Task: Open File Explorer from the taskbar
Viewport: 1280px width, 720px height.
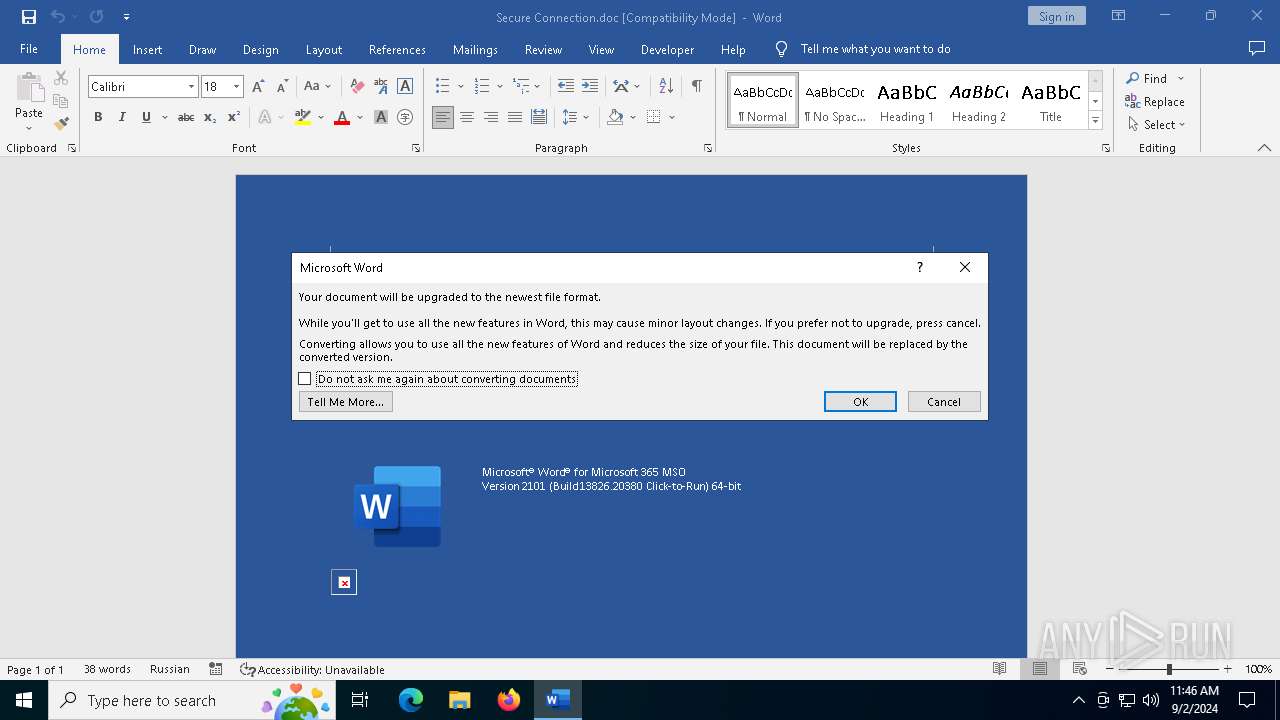Action: pos(460,700)
